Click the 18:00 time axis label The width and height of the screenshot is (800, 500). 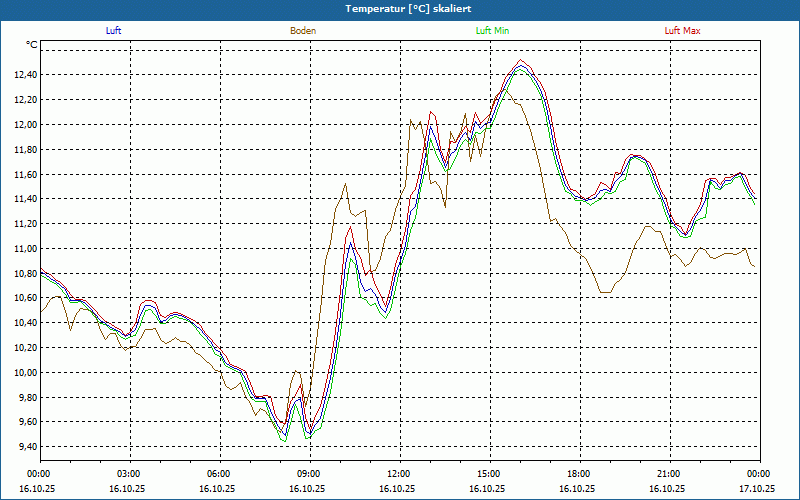pos(579,474)
